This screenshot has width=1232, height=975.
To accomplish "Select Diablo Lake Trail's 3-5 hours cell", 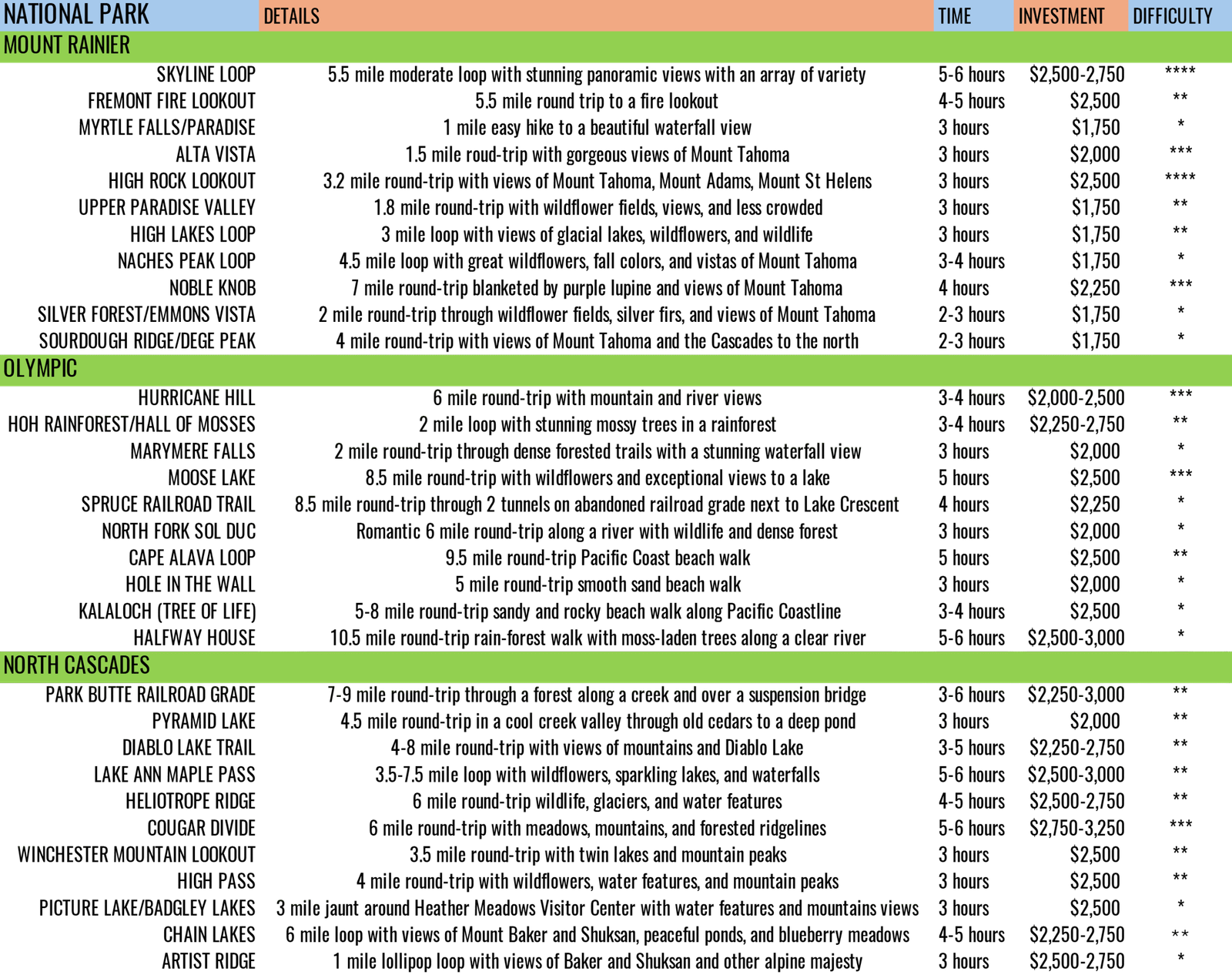I will tap(971, 748).
